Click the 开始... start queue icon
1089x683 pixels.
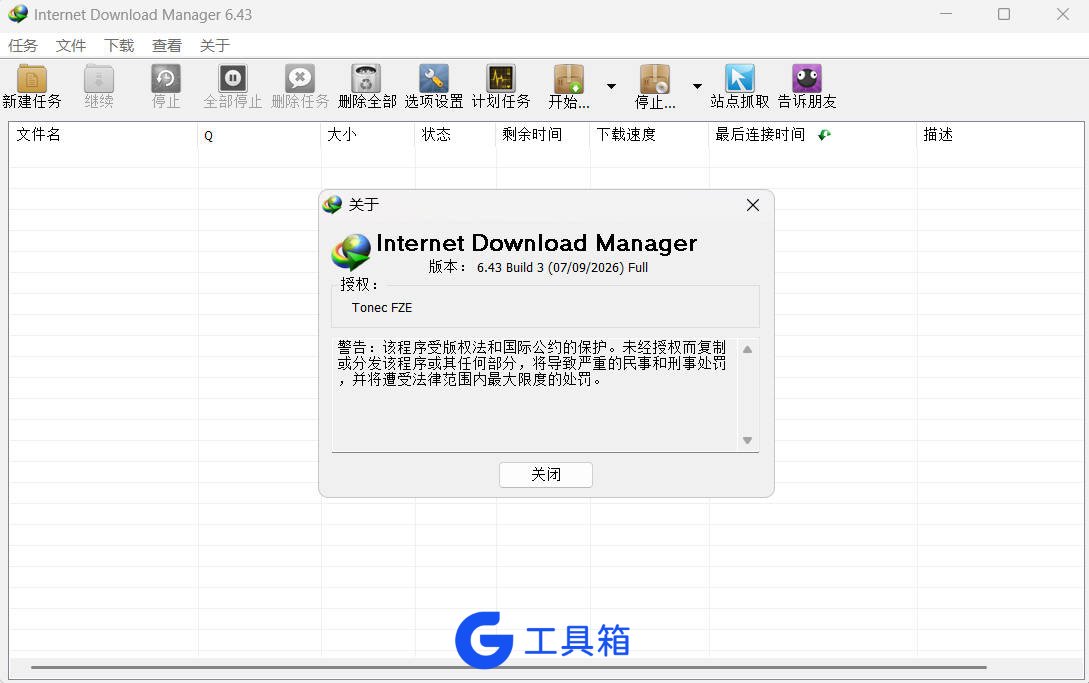coord(569,79)
